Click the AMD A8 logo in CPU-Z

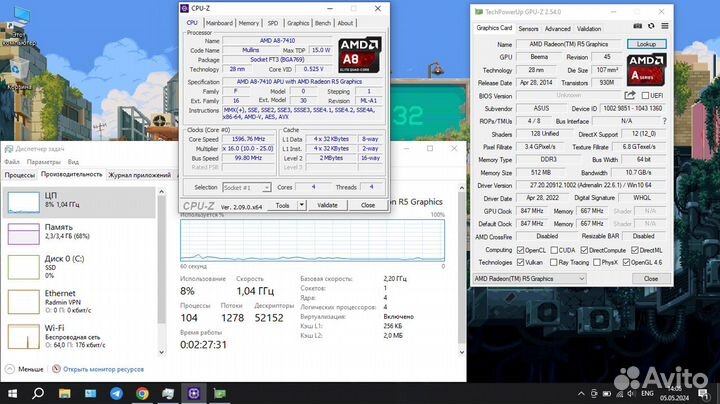pos(360,55)
